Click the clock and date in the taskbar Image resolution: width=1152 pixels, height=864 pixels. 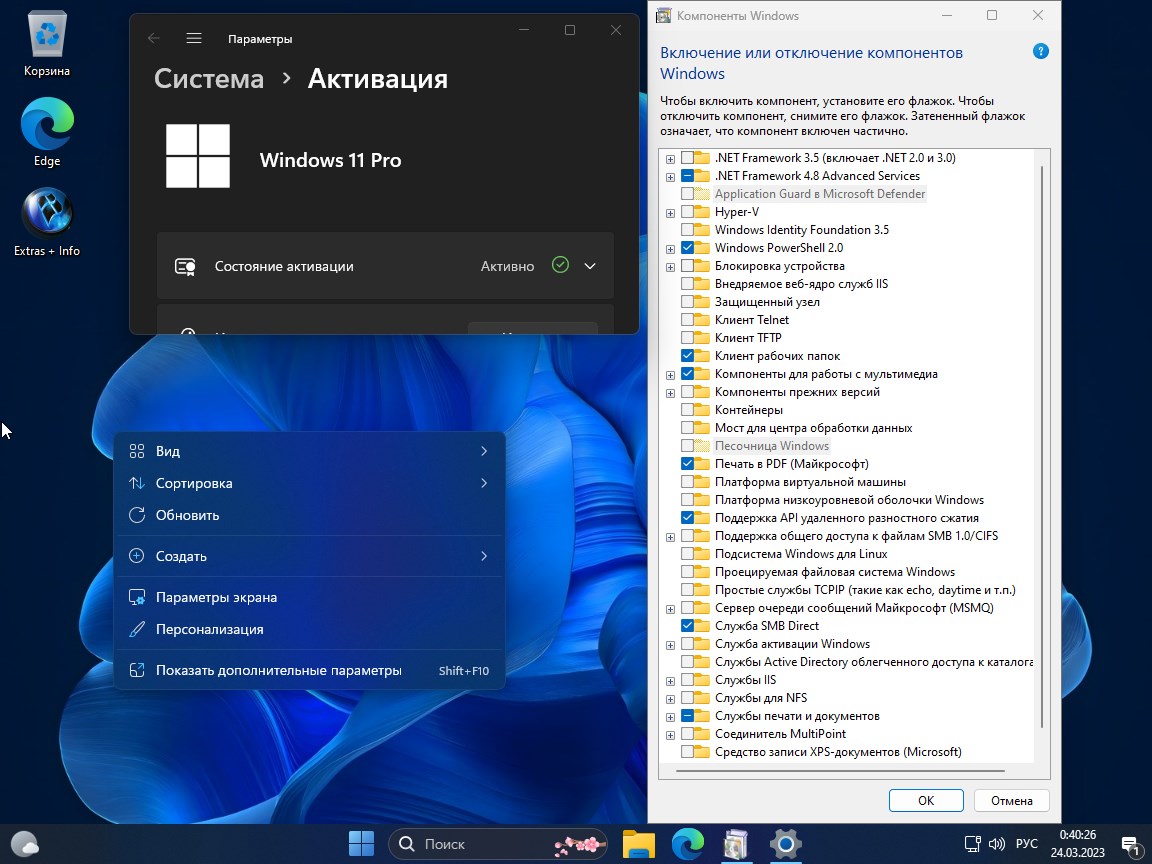1077,843
